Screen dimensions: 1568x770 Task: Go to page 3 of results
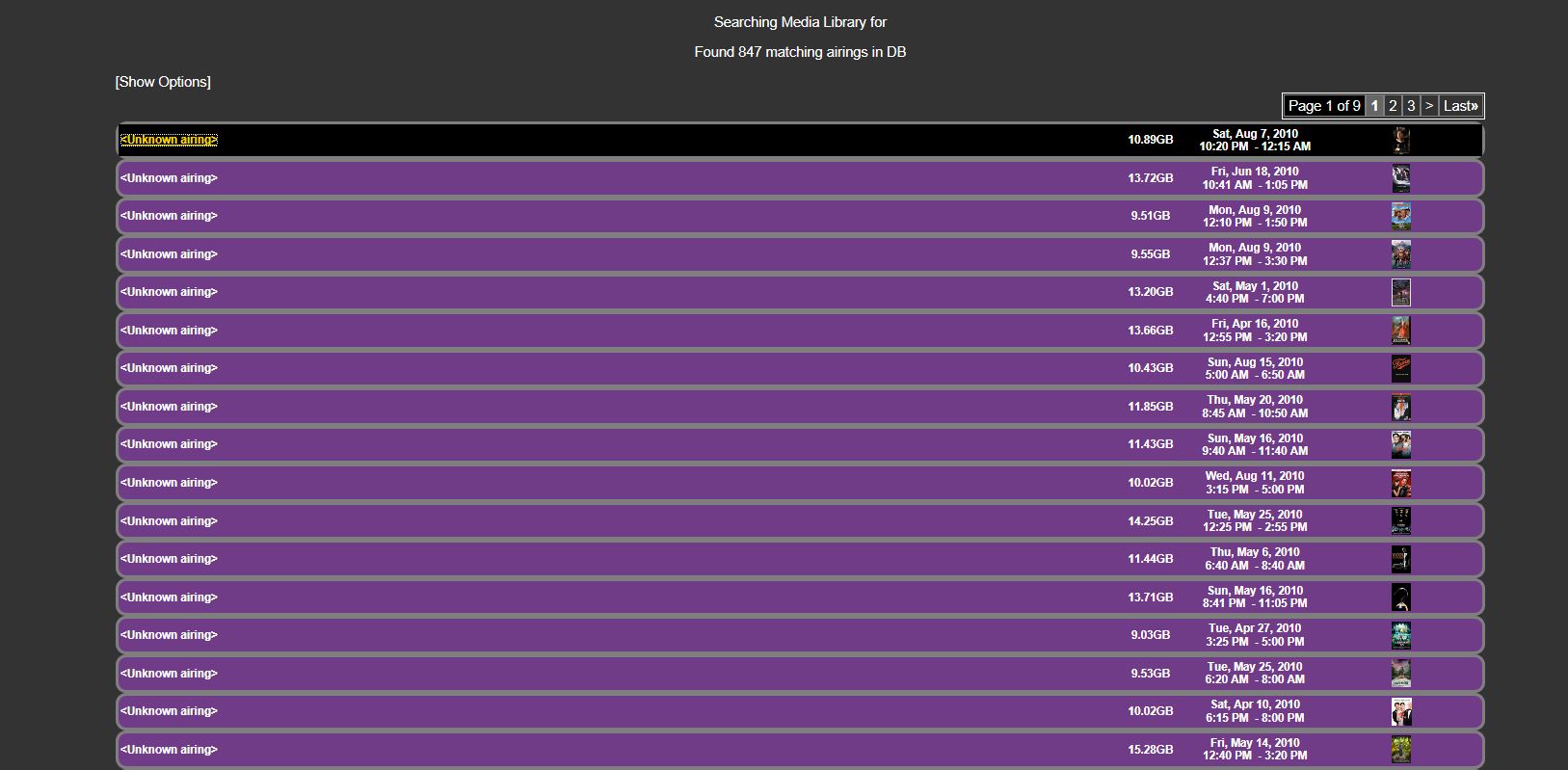pyautogui.click(x=1411, y=106)
